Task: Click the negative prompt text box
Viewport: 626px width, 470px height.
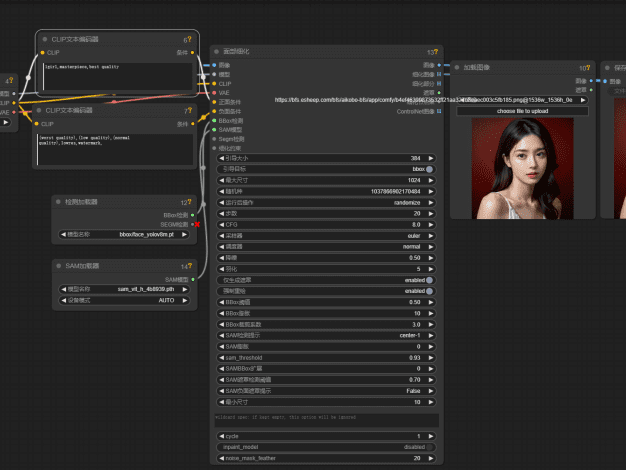Action: (115, 149)
